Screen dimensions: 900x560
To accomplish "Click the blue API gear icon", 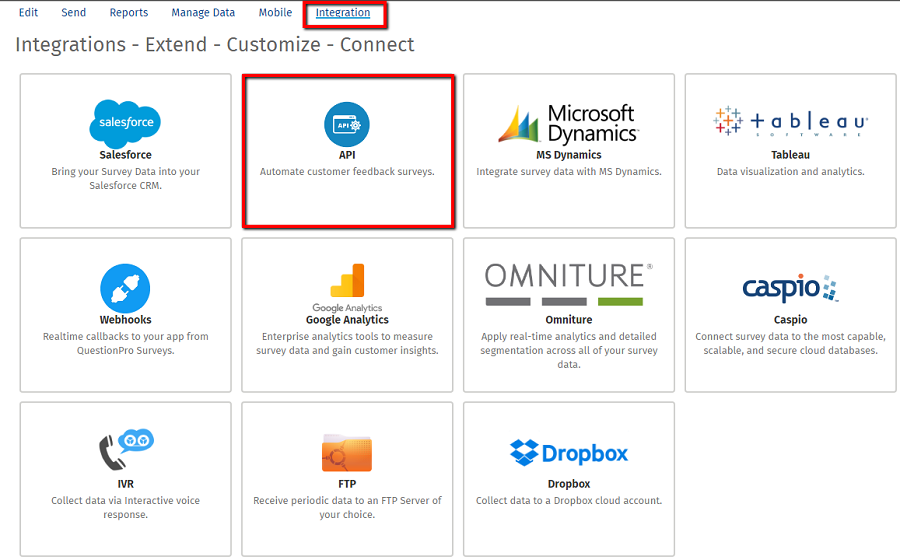I will click(x=347, y=125).
